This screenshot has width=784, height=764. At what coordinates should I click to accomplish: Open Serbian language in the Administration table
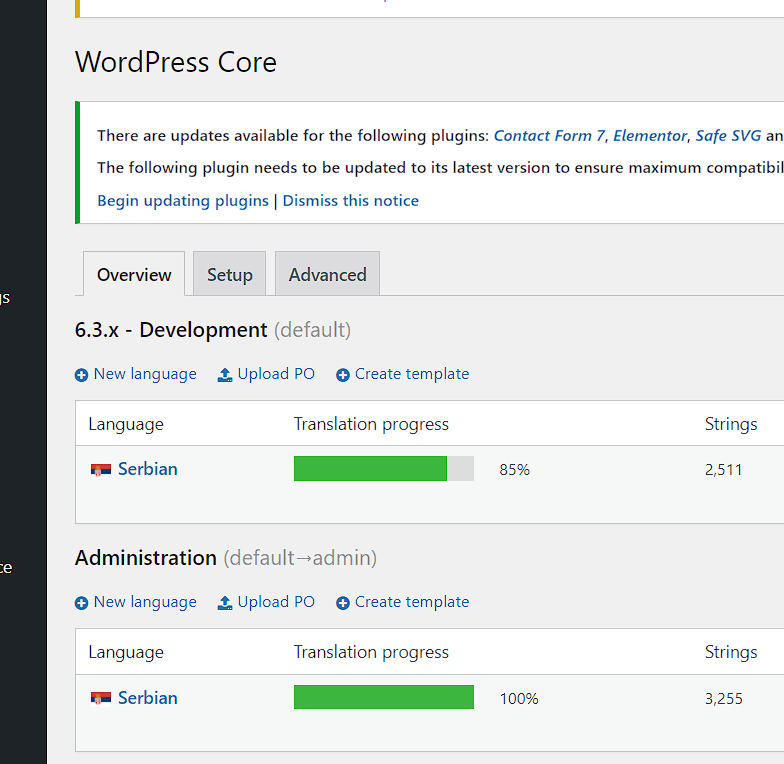148,698
